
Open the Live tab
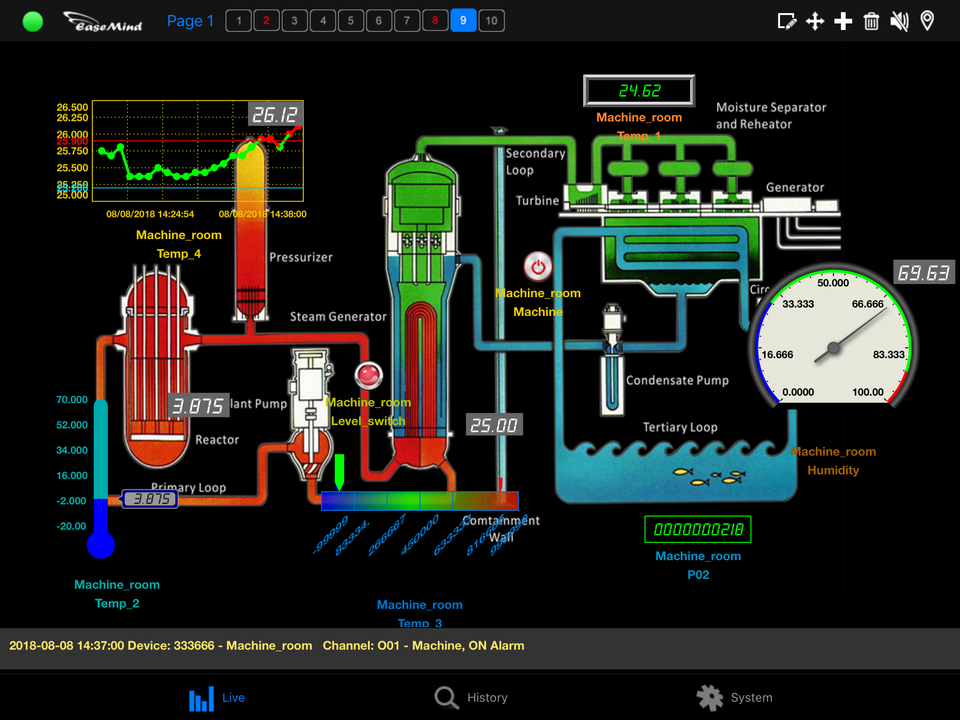pyautogui.click(x=217, y=697)
